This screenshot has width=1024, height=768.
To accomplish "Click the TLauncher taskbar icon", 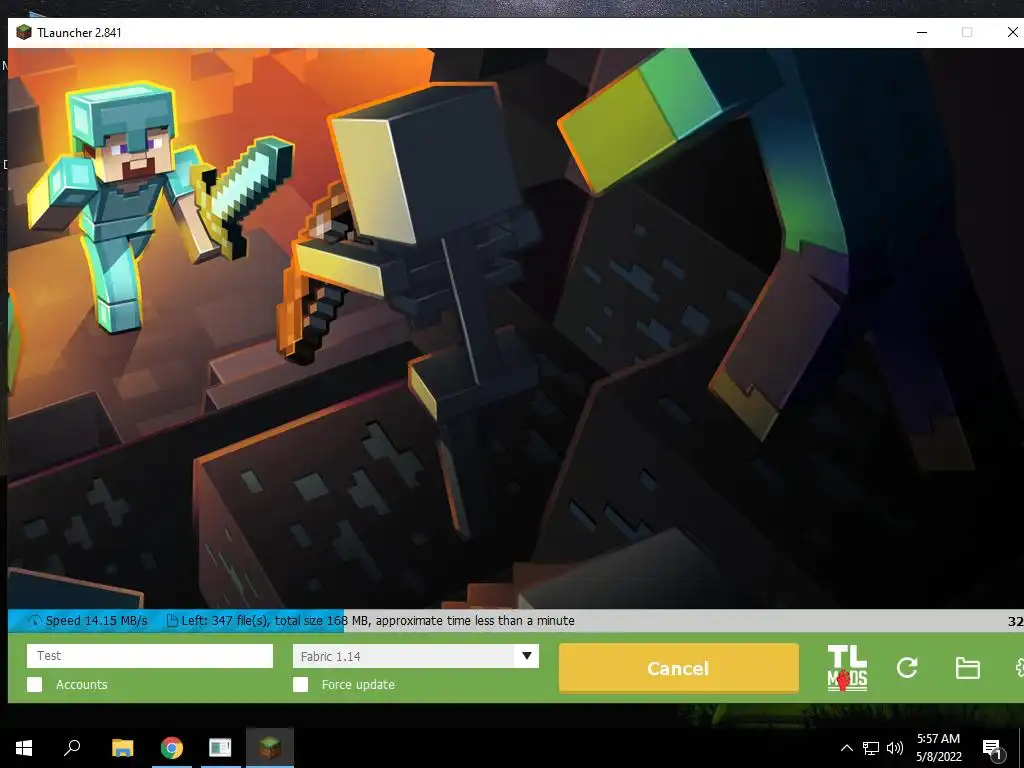I will click(x=270, y=748).
